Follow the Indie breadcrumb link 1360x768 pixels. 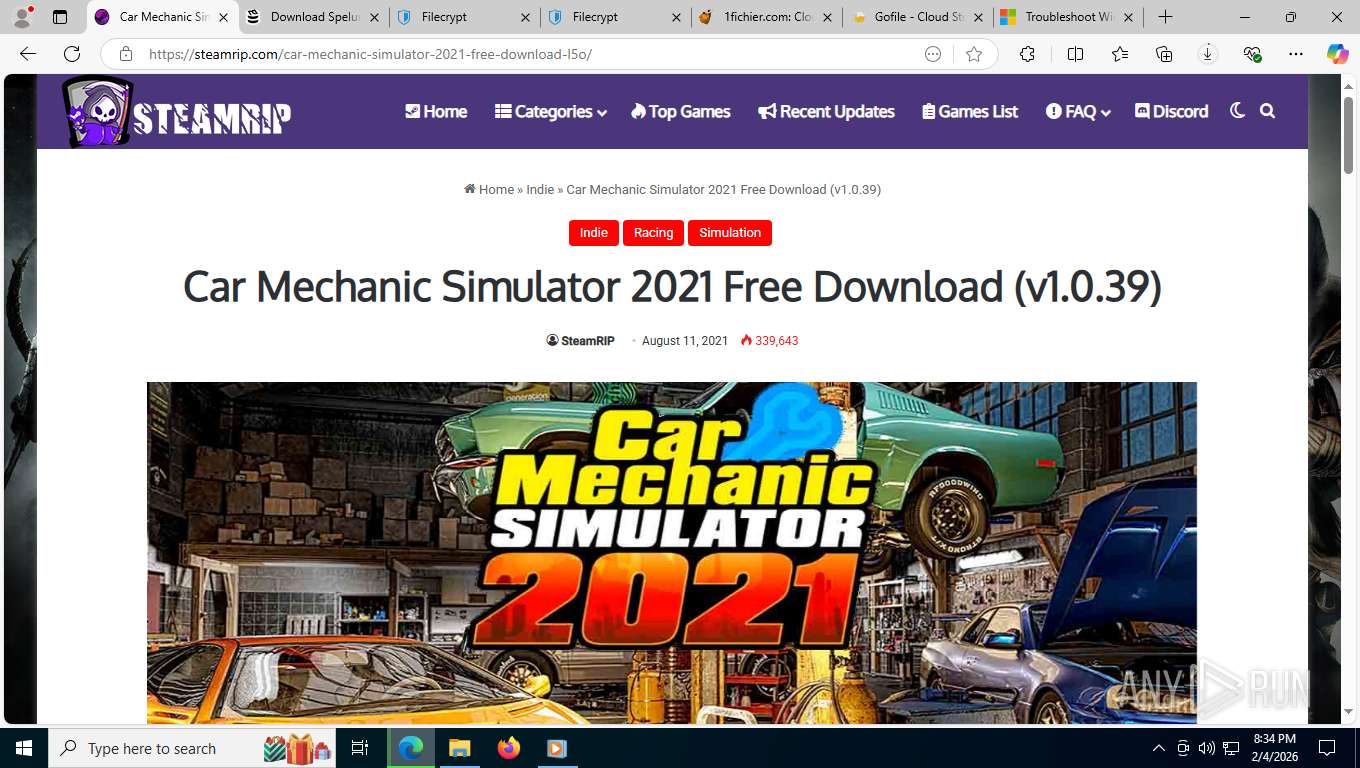(x=540, y=189)
